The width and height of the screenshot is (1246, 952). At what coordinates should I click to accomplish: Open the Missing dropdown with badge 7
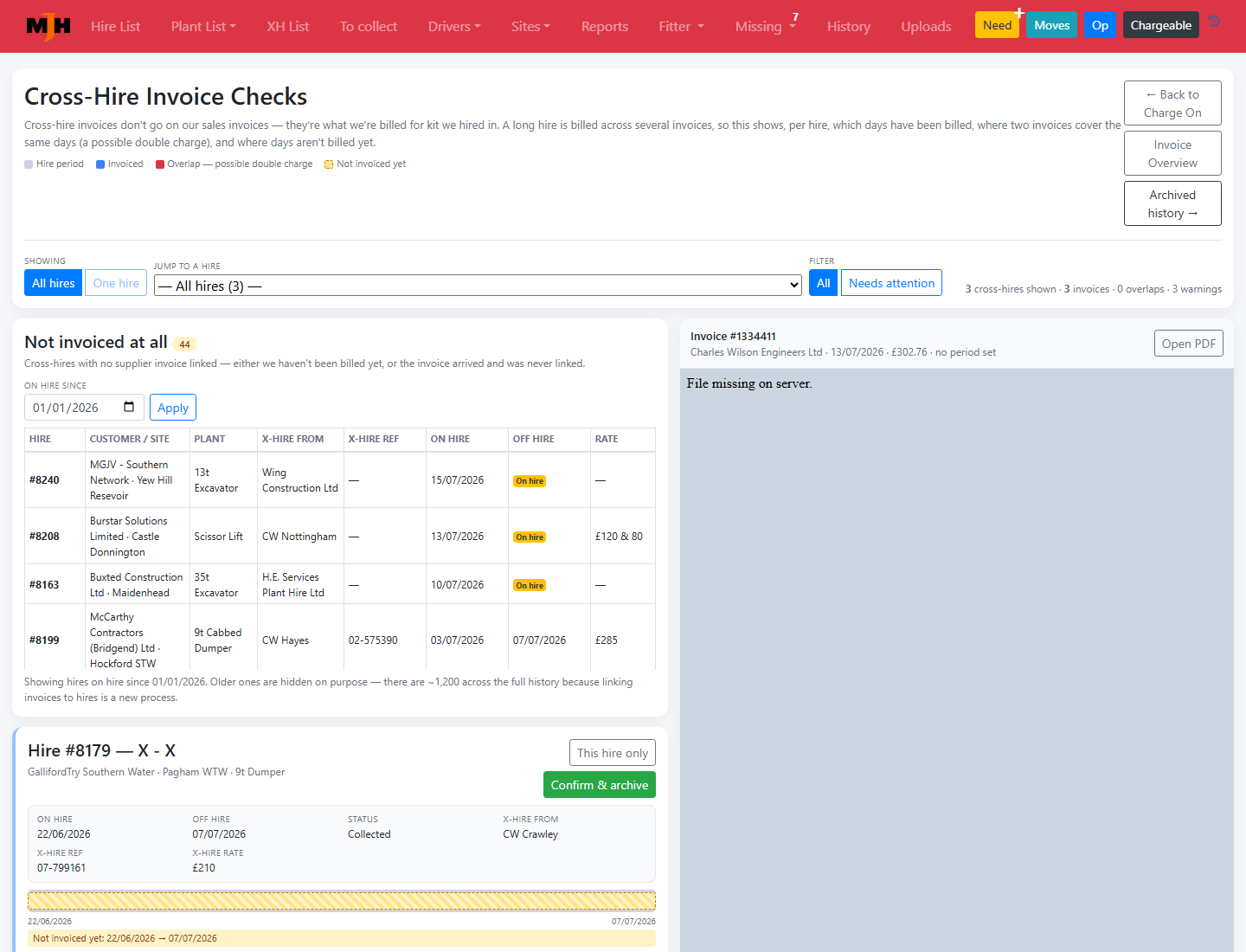point(766,26)
